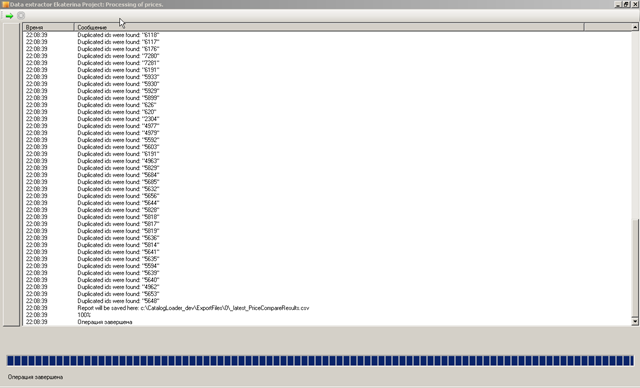Select log row with duplicated id "2304"
Viewport: 640px width, 388px height.
click(327, 119)
